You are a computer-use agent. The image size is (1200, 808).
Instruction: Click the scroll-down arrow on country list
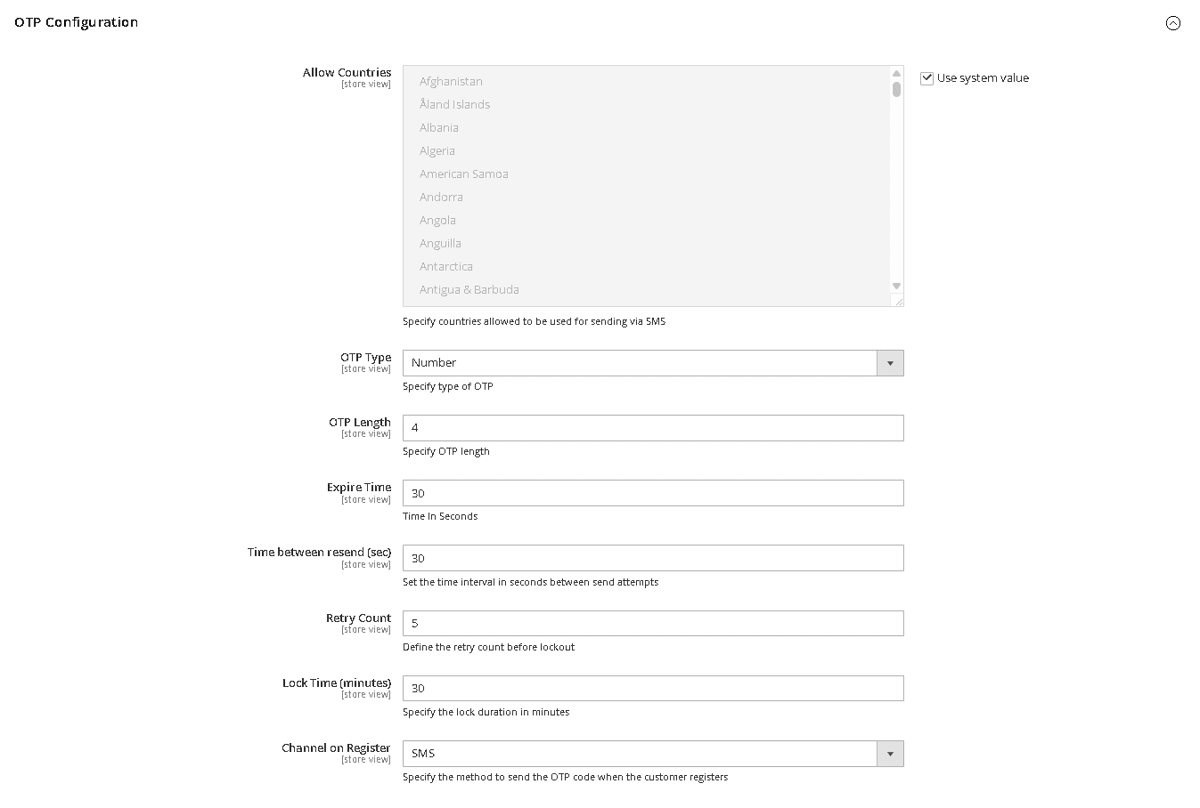click(x=895, y=284)
